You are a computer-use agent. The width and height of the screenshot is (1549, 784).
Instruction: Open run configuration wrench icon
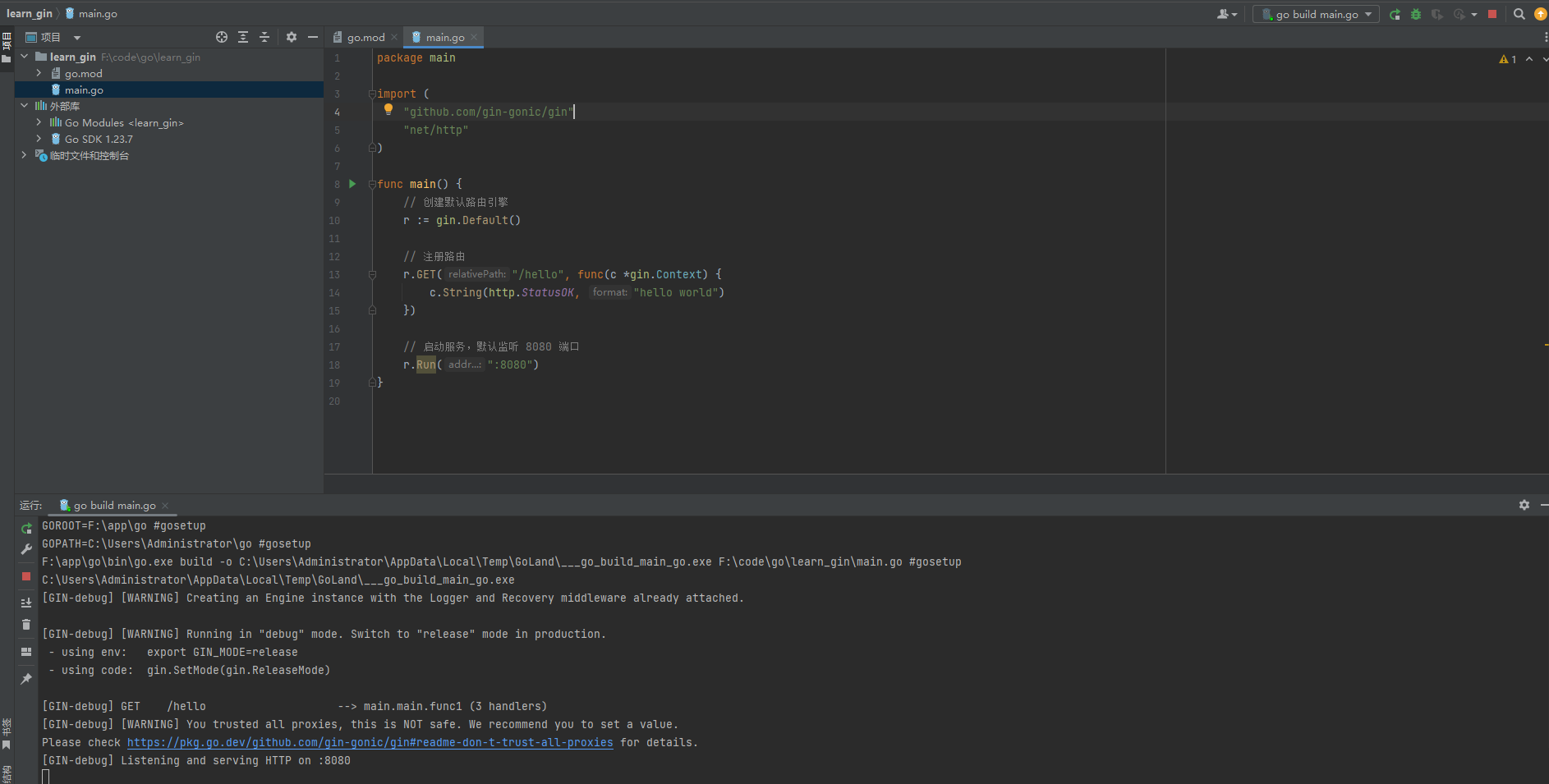click(26, 549)
